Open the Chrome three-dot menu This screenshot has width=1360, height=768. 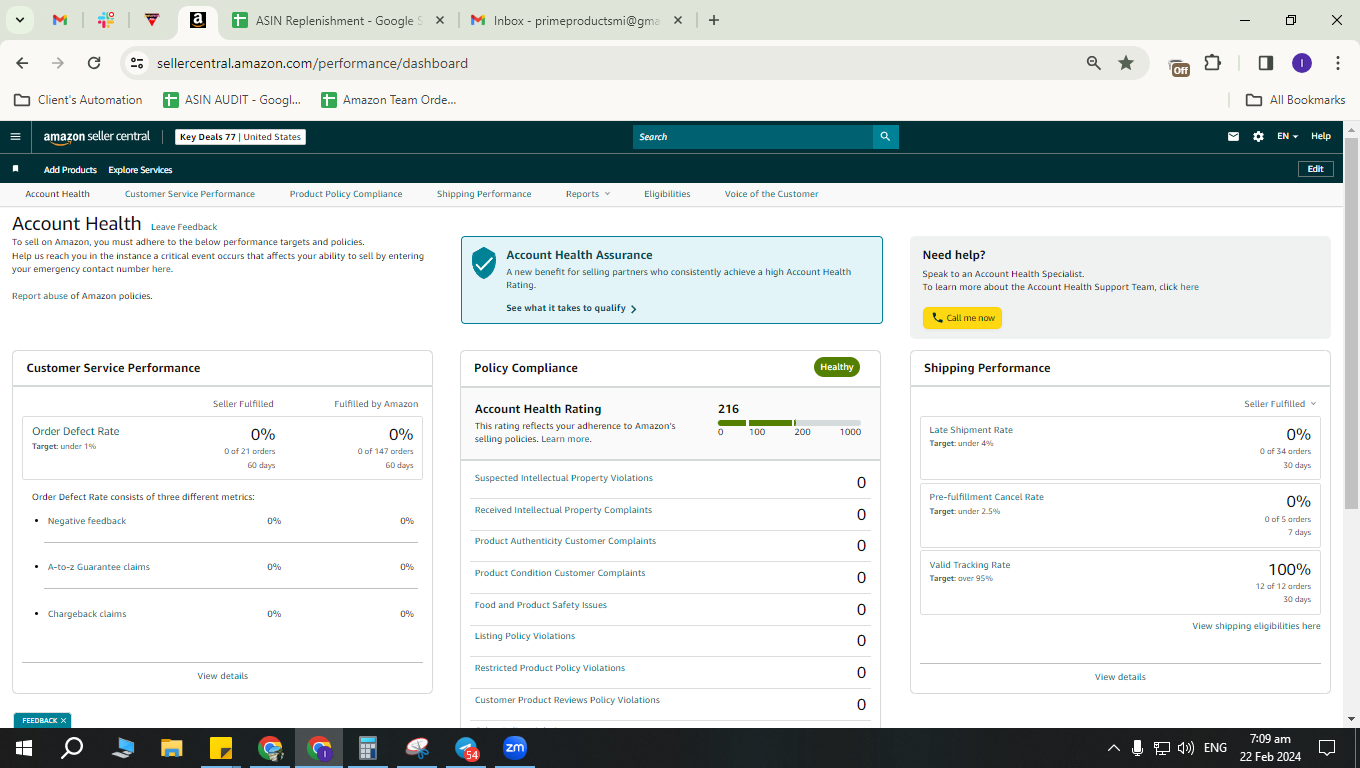[1337, 63]
